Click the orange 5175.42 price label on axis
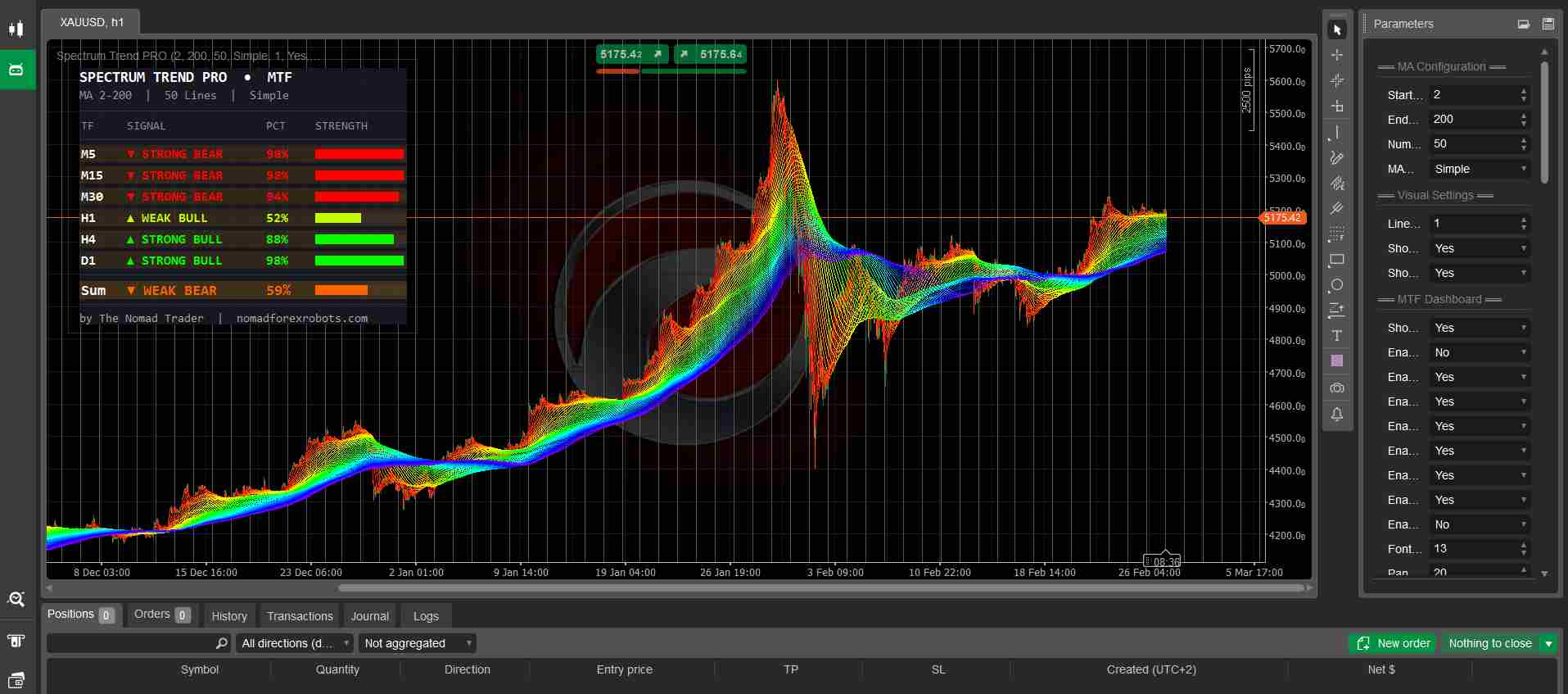Viewport: 1568px width, 694px height. (x=1282, y=218)
